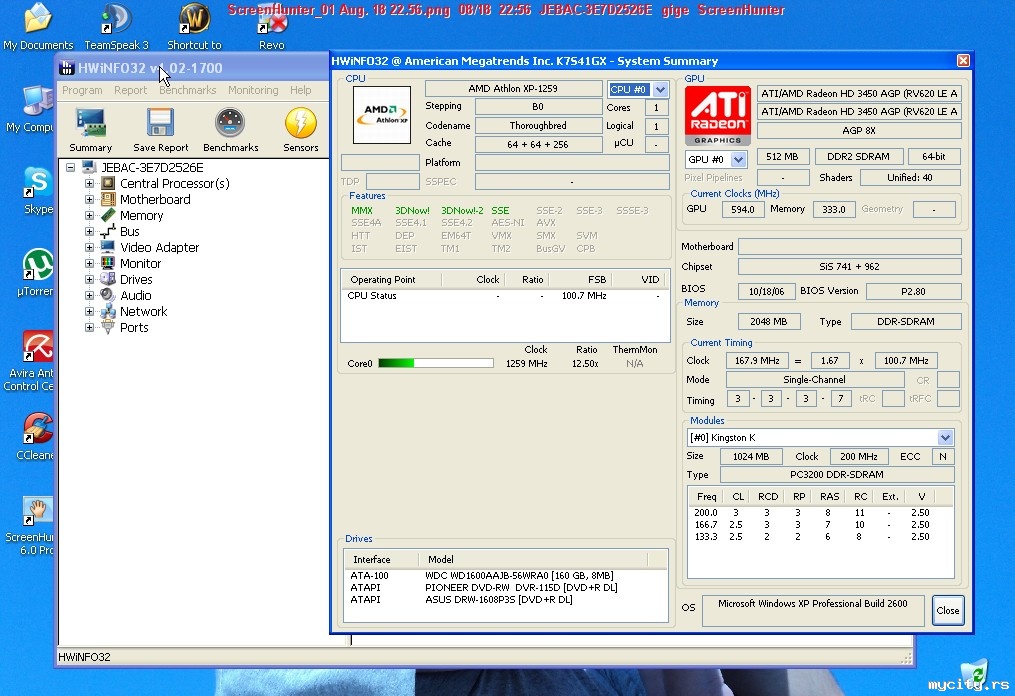Viewport: 1015px width, 696px height.
Task: Collapse the JEBAC-3E7D2526E root node
Action: [x=71, y=168]
